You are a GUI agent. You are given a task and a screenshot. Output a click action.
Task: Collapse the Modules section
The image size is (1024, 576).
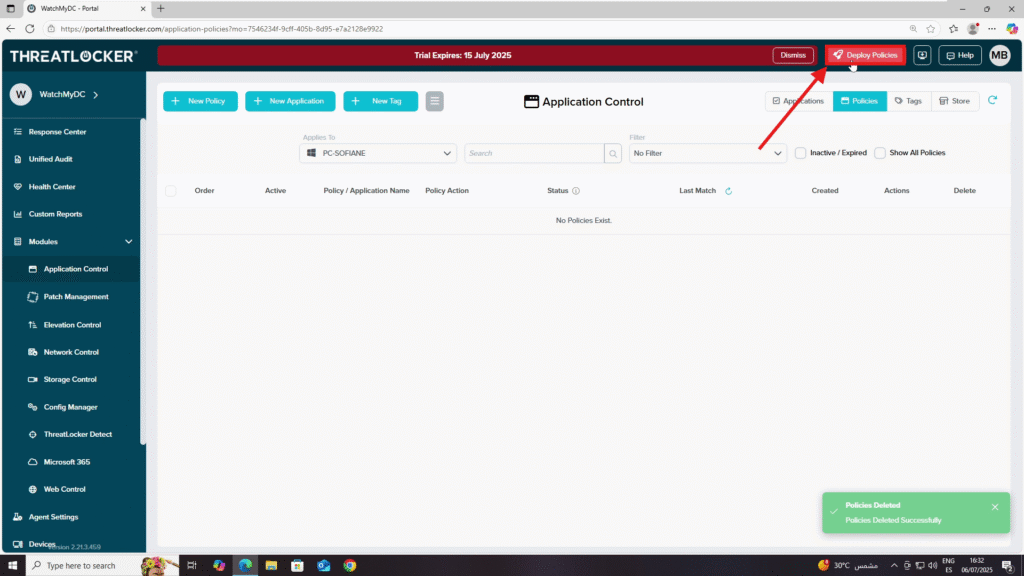[x=128, y=242]
